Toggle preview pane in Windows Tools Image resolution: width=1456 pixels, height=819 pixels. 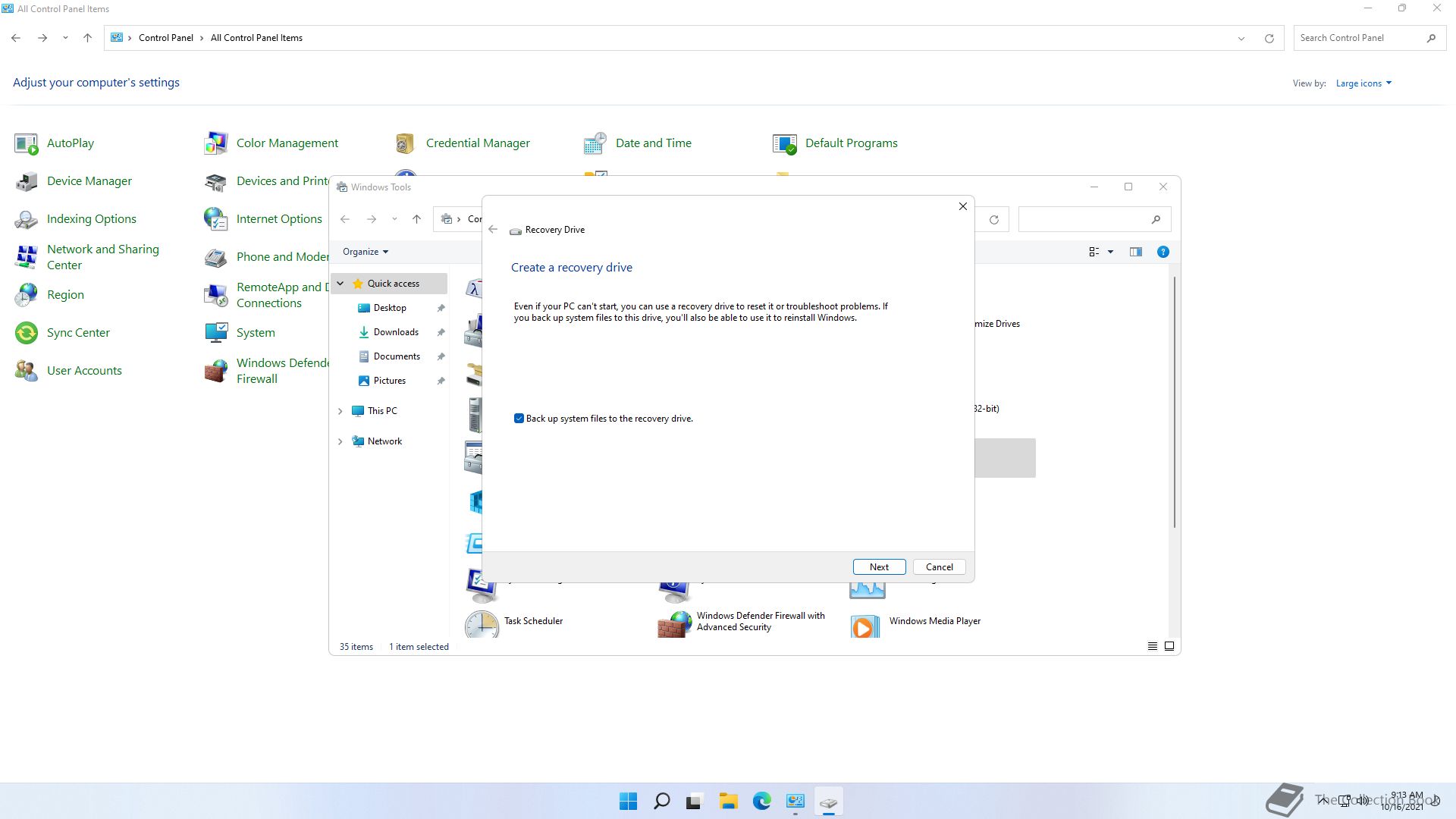(x=1135, y=252)
